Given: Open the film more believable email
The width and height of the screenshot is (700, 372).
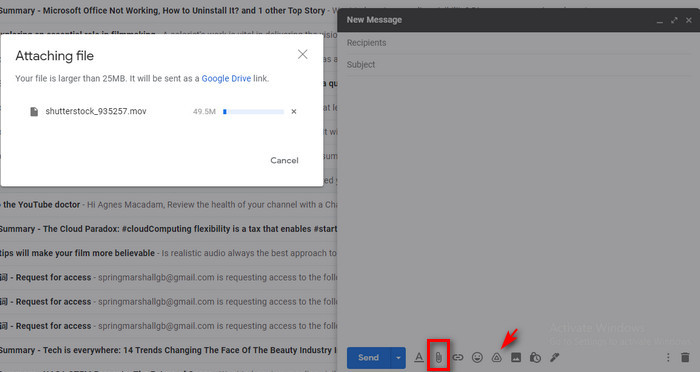Looking at the screenshot, I should (x=168, y=253).
